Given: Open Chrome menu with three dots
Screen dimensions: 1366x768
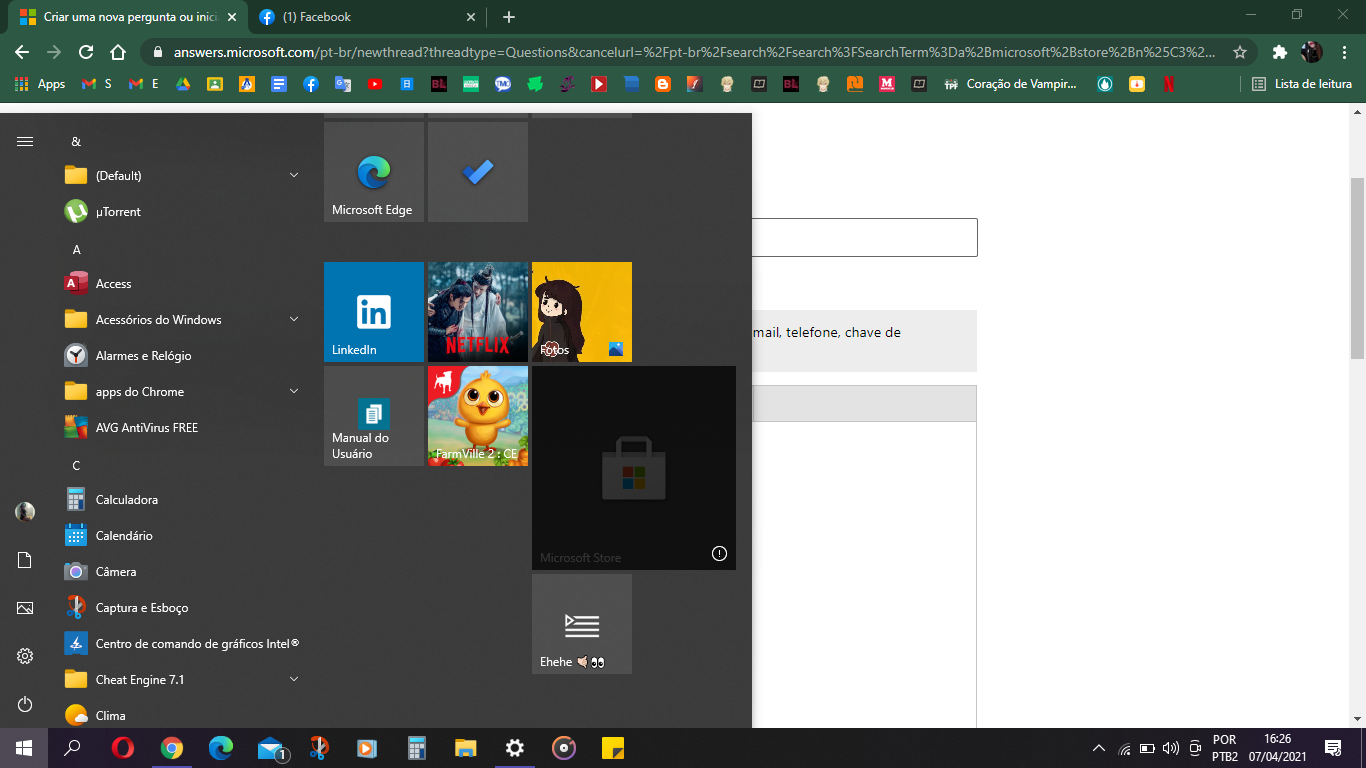Looking at the screenshot, I should [1343, 52].
